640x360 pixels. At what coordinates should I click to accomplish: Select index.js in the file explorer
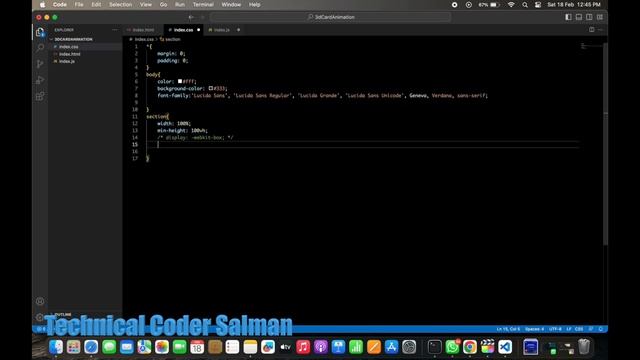coord(67,61)
